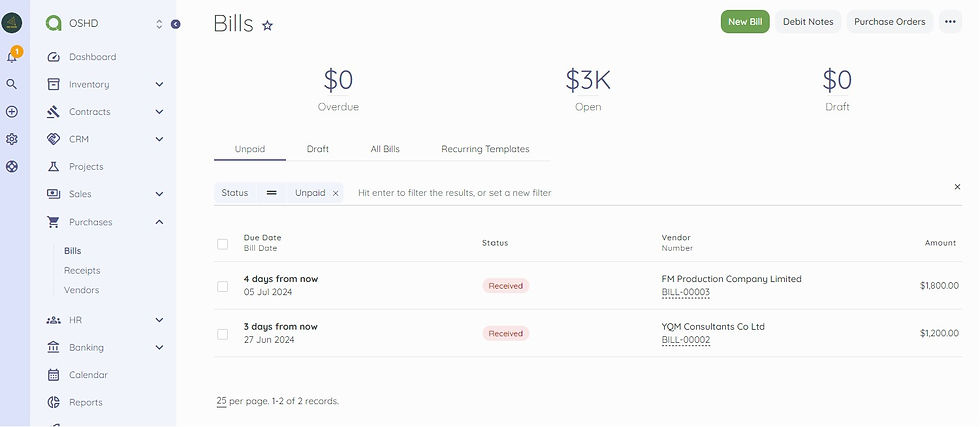Select the BILL-00002 row checkbox

point(222,334)
